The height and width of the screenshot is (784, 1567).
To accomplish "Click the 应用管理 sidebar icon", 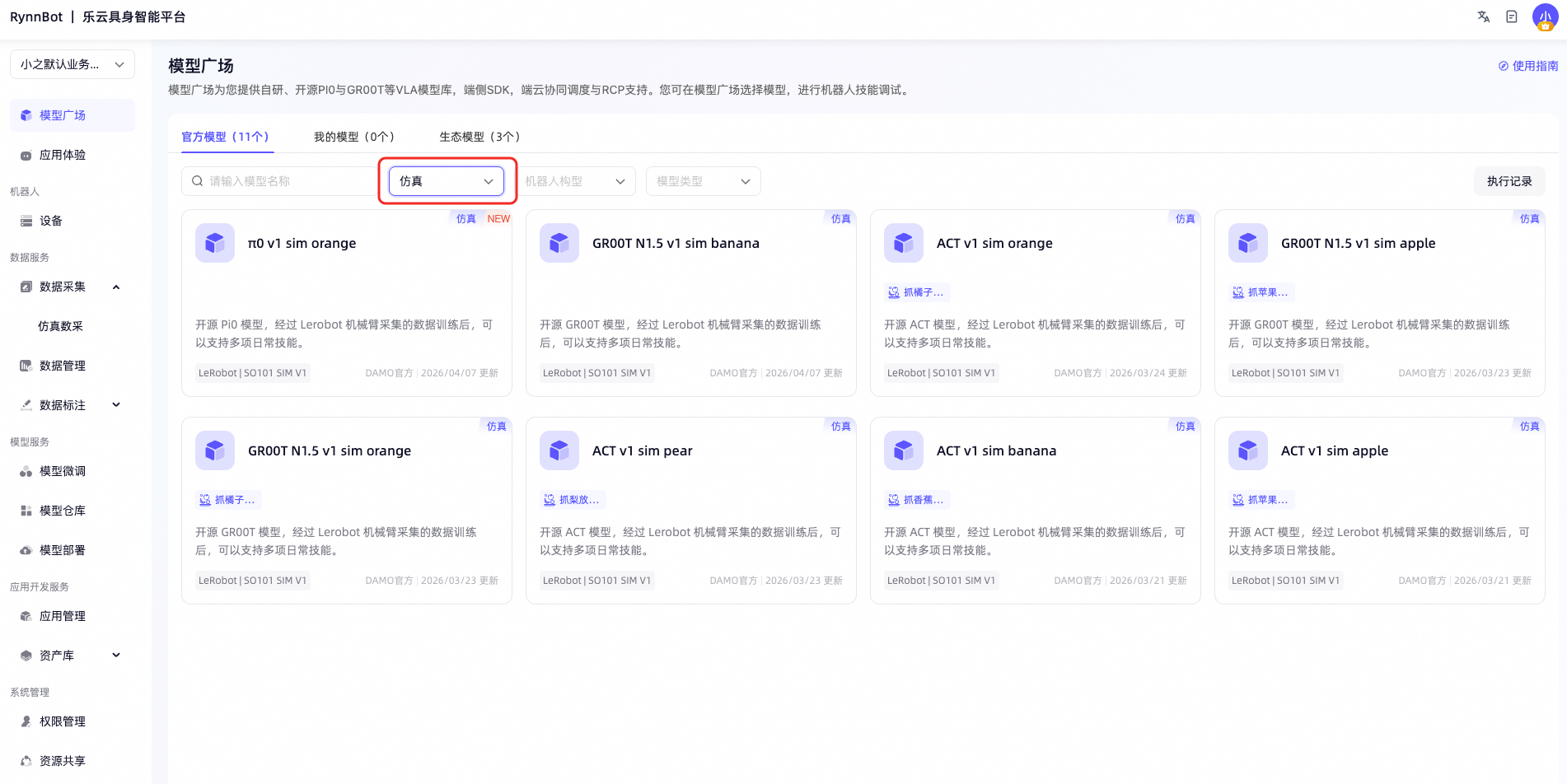I will pos(26,616).
